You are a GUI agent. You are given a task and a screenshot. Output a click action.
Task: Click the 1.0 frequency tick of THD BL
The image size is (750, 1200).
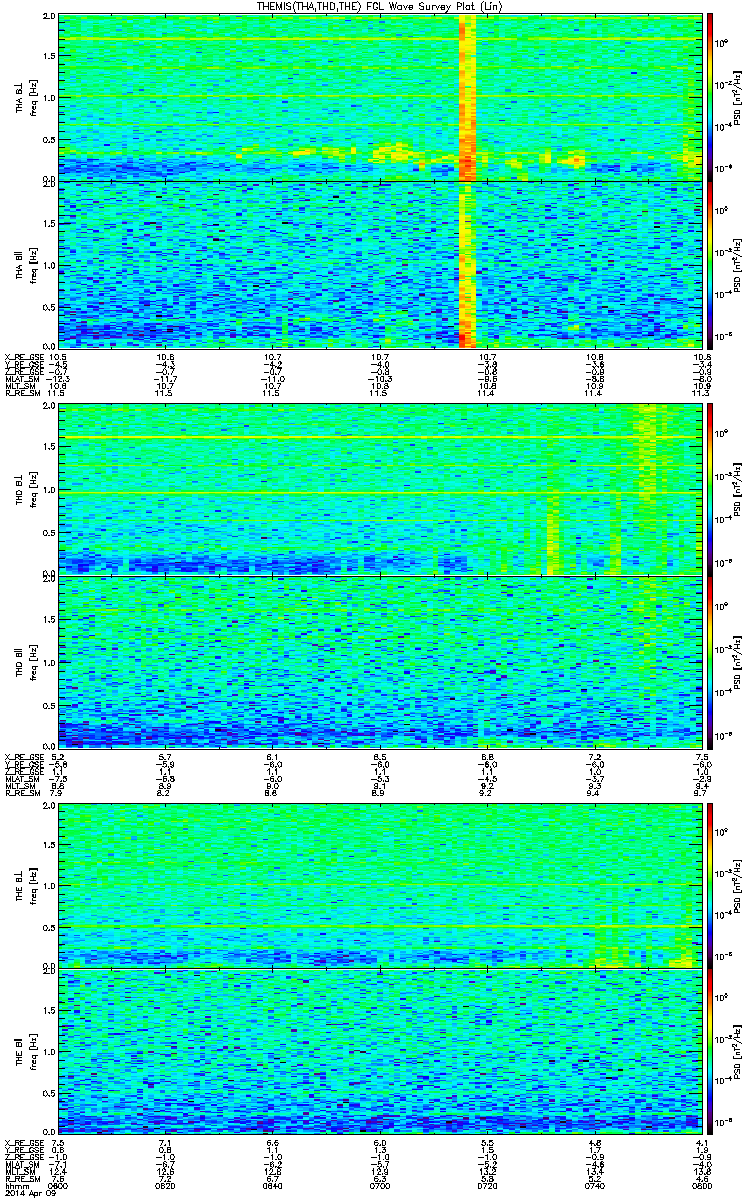pyautogui.click(x=50, y=490)
